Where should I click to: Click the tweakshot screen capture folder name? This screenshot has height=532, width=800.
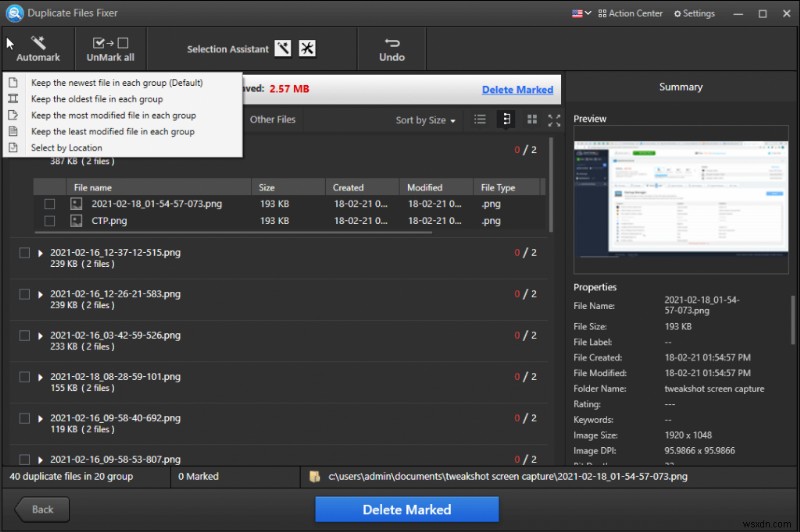coord(714,389)
